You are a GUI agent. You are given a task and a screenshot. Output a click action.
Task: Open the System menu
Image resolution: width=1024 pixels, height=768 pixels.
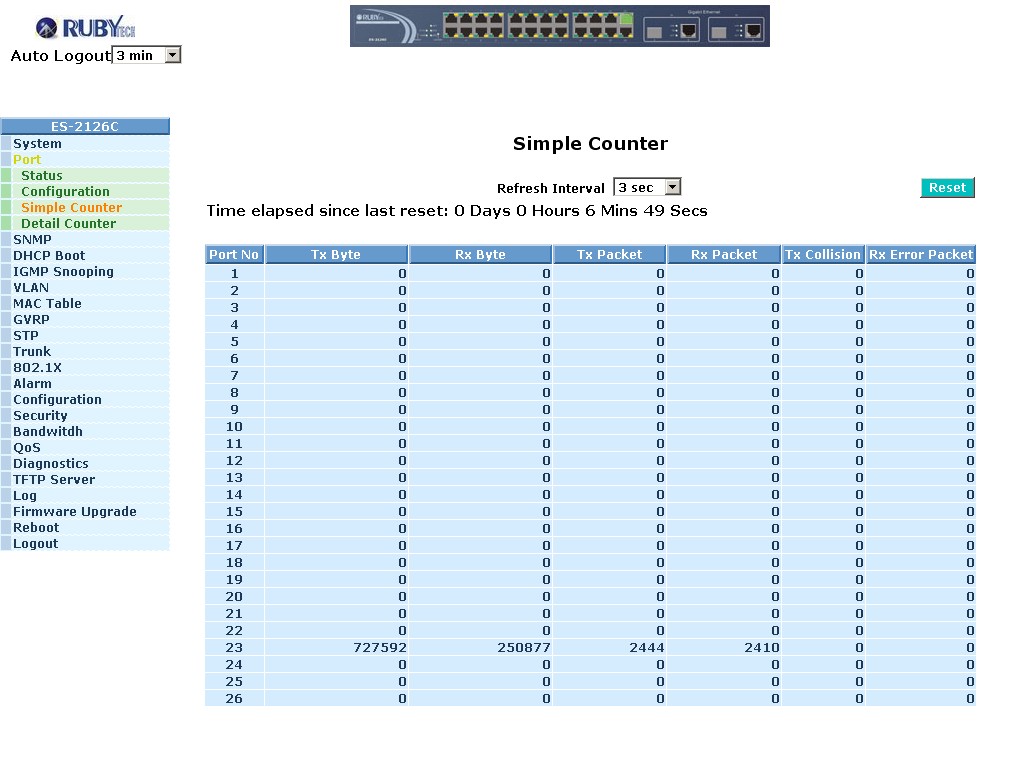[37, 144]
